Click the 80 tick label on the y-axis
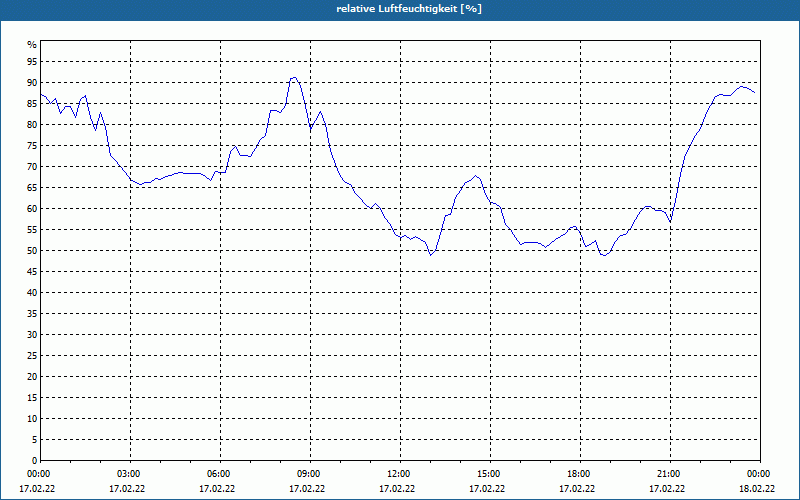 32,124
